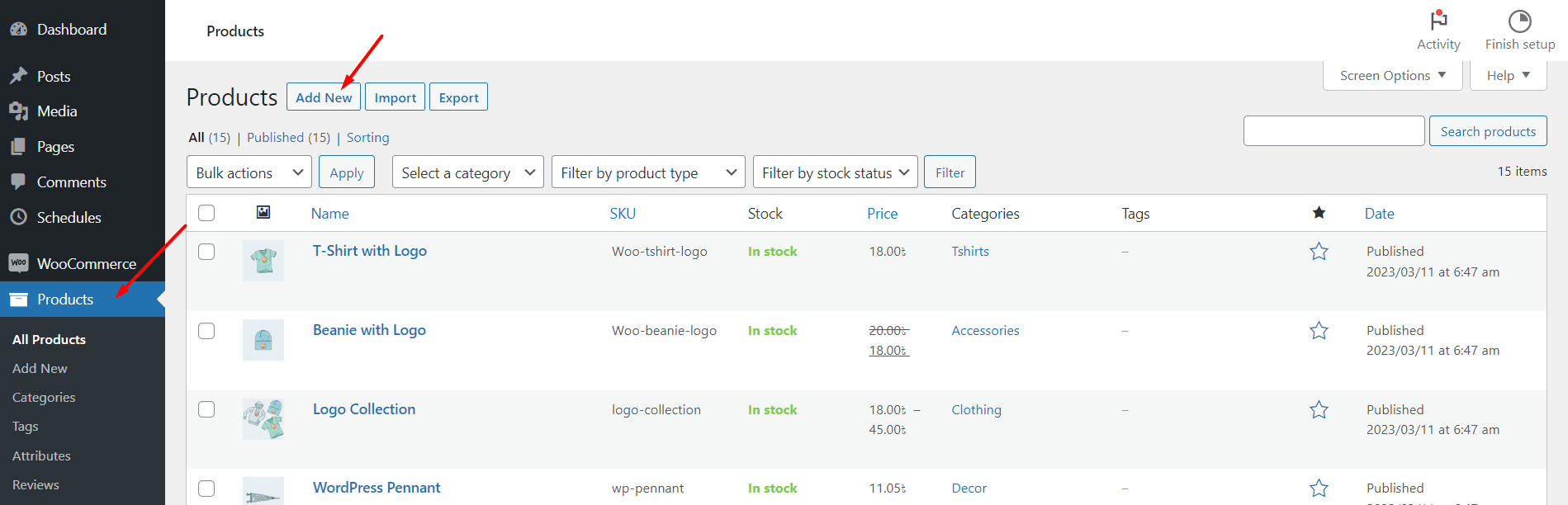The width and height of the screenshot is (1568, 505).
Task: Click the Beanie with Logo thumbnail
Action: point(263,340)
